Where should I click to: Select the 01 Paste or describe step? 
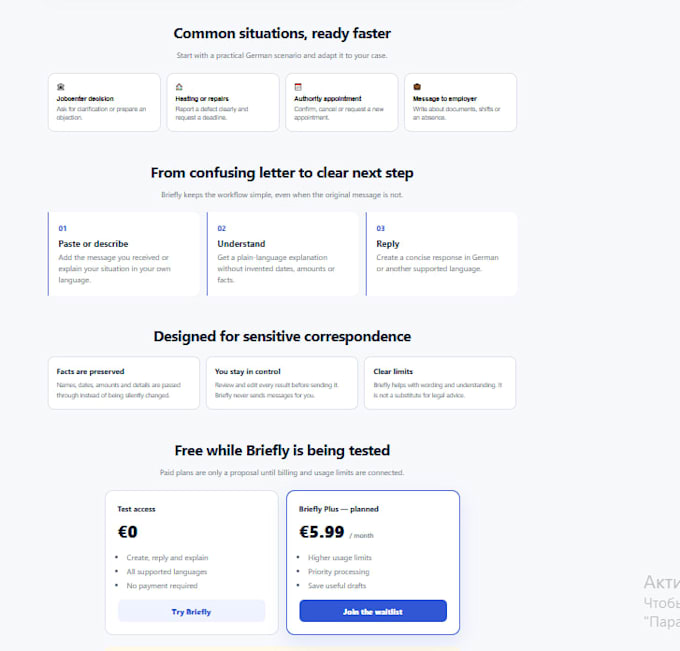click(124, 254)
